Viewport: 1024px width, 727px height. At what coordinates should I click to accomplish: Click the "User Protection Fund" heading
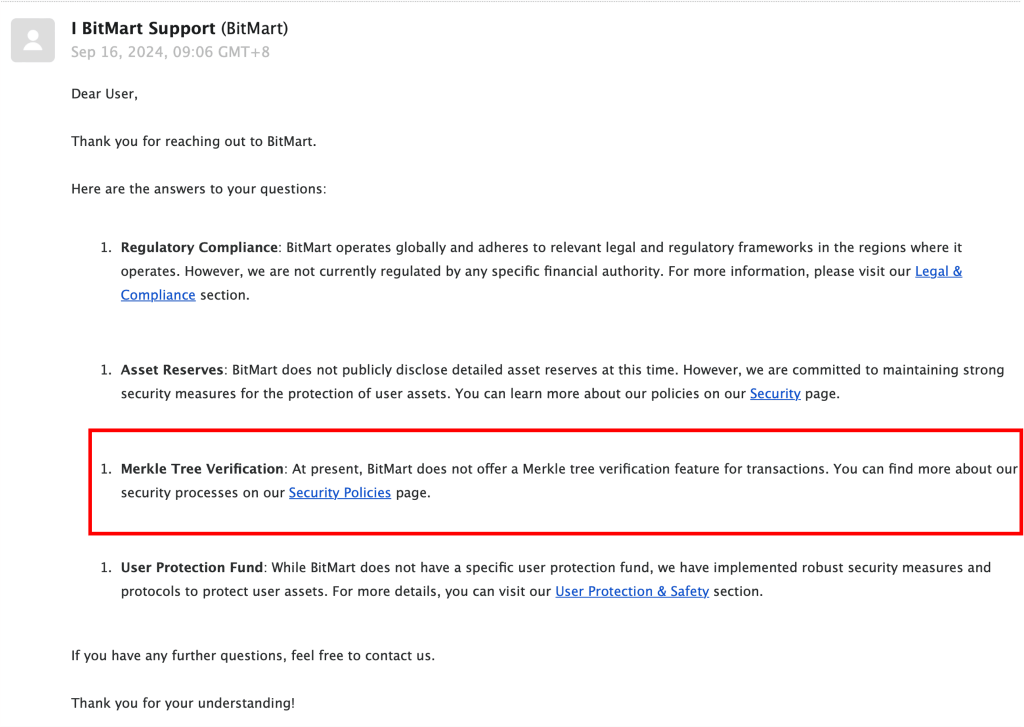click(x=191, y=568)
